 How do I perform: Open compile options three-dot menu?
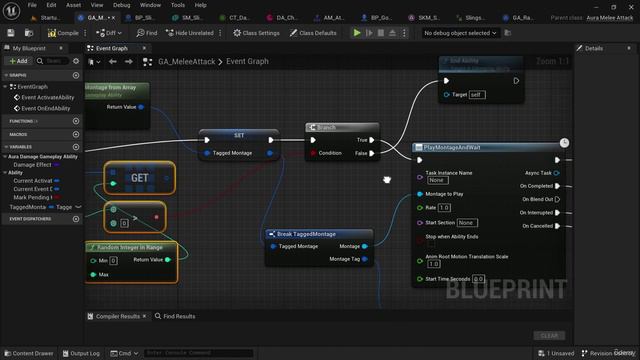(85, 33)
